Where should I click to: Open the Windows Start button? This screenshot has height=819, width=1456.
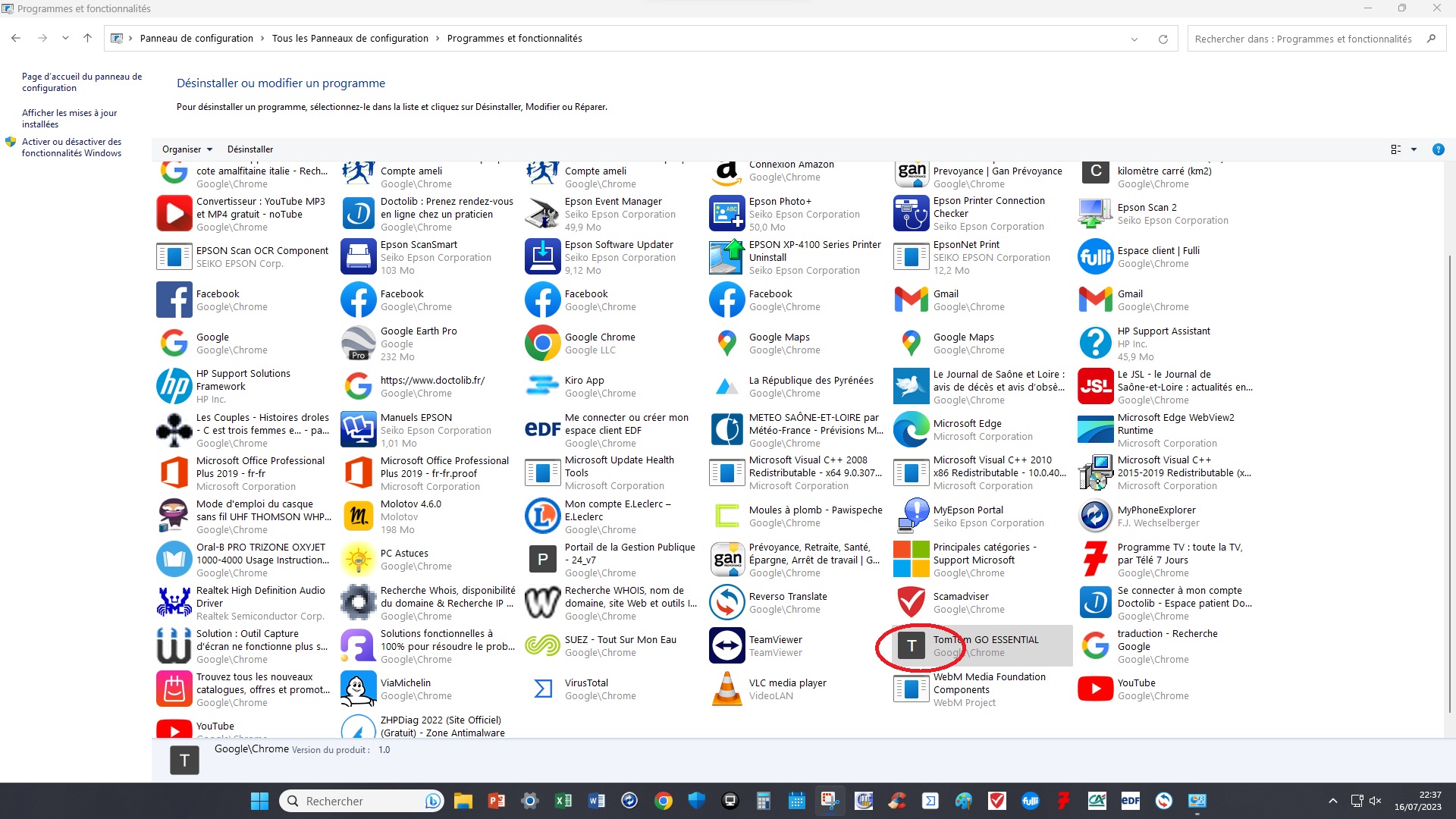tap(259, 801)
